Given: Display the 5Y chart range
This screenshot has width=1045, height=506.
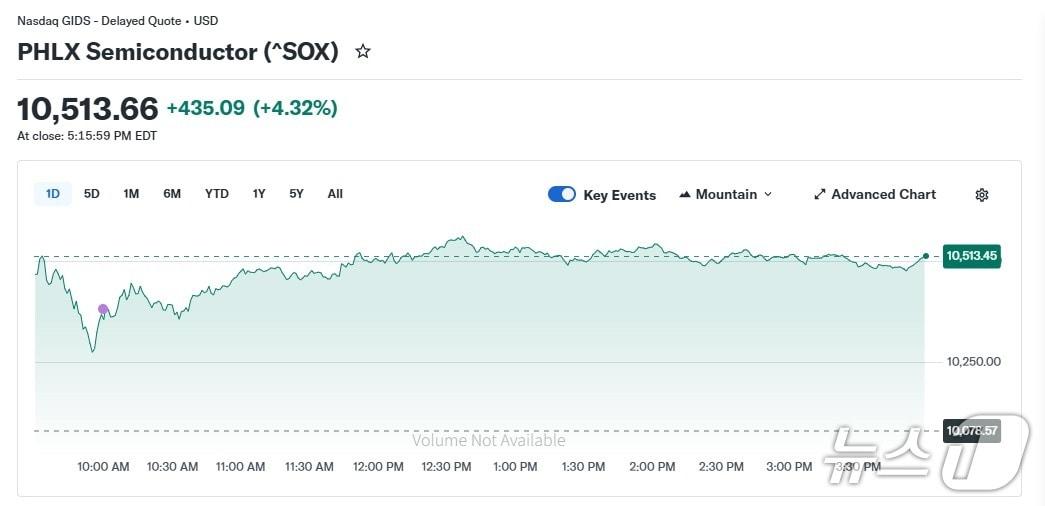Looking at the screenshot, I should point(296,194).
